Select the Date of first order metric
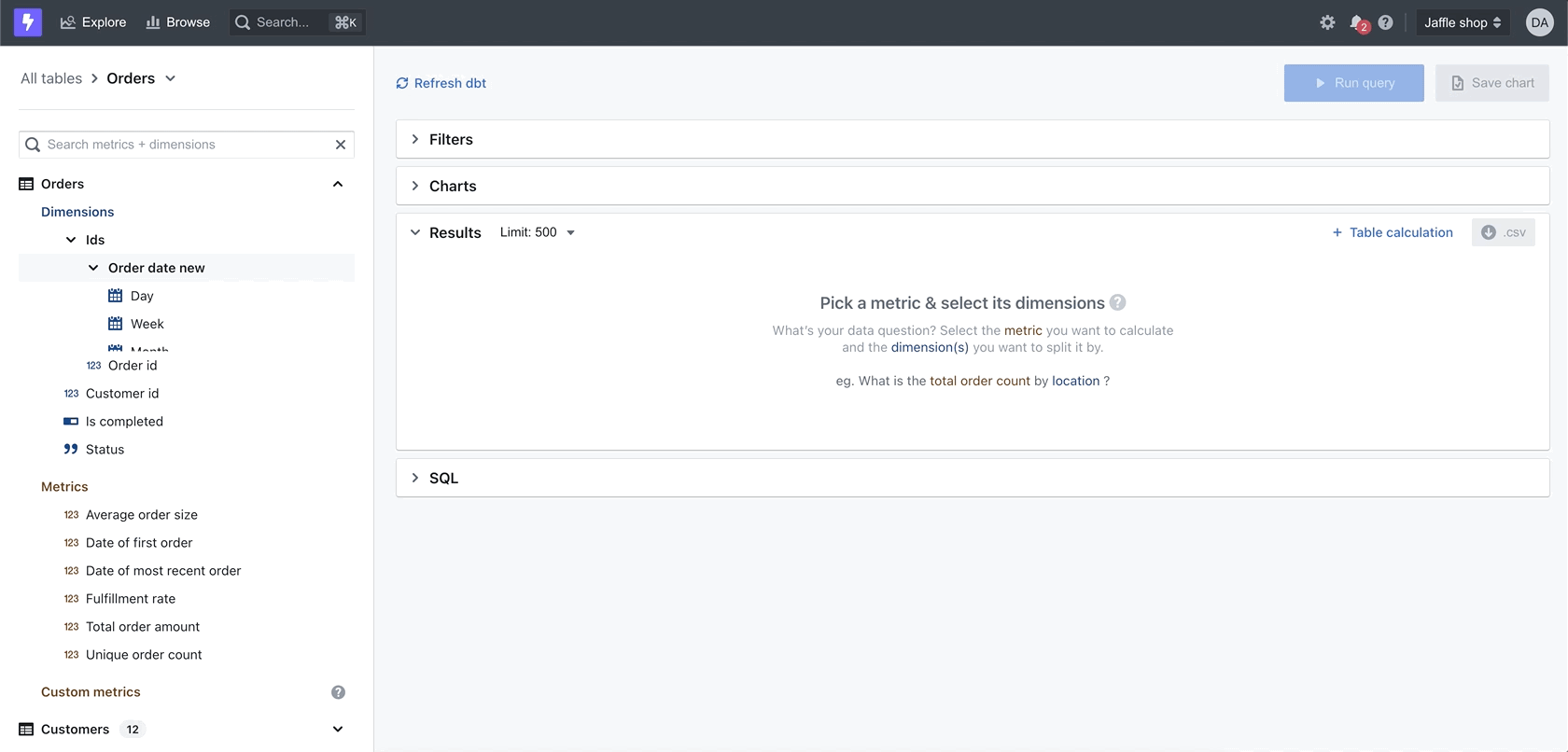This screenshot has height=752, width=1568. click(139, 543)
